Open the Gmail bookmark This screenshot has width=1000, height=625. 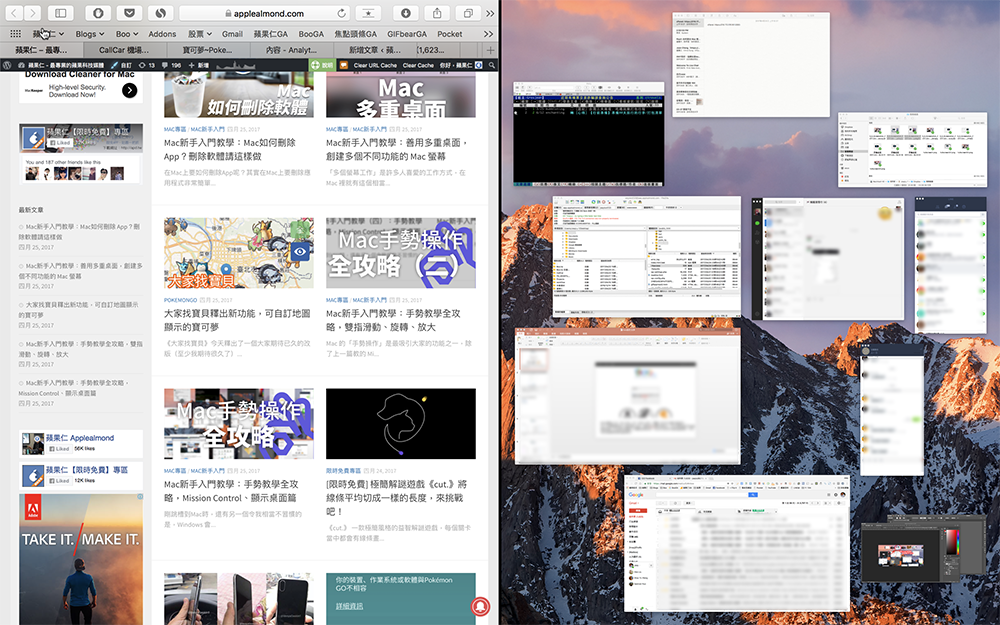232,34
